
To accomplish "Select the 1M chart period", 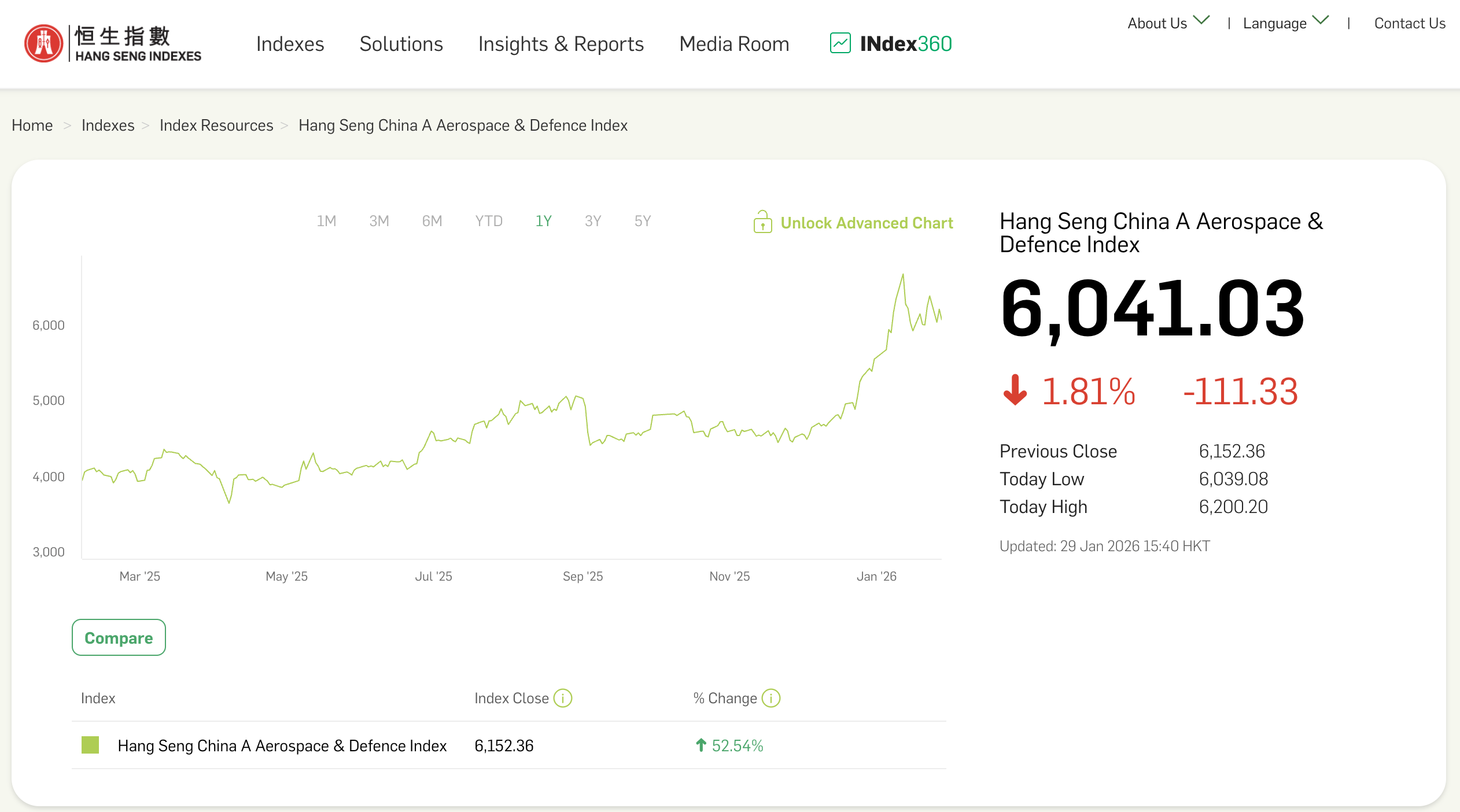I will click(x=327, y=220).
